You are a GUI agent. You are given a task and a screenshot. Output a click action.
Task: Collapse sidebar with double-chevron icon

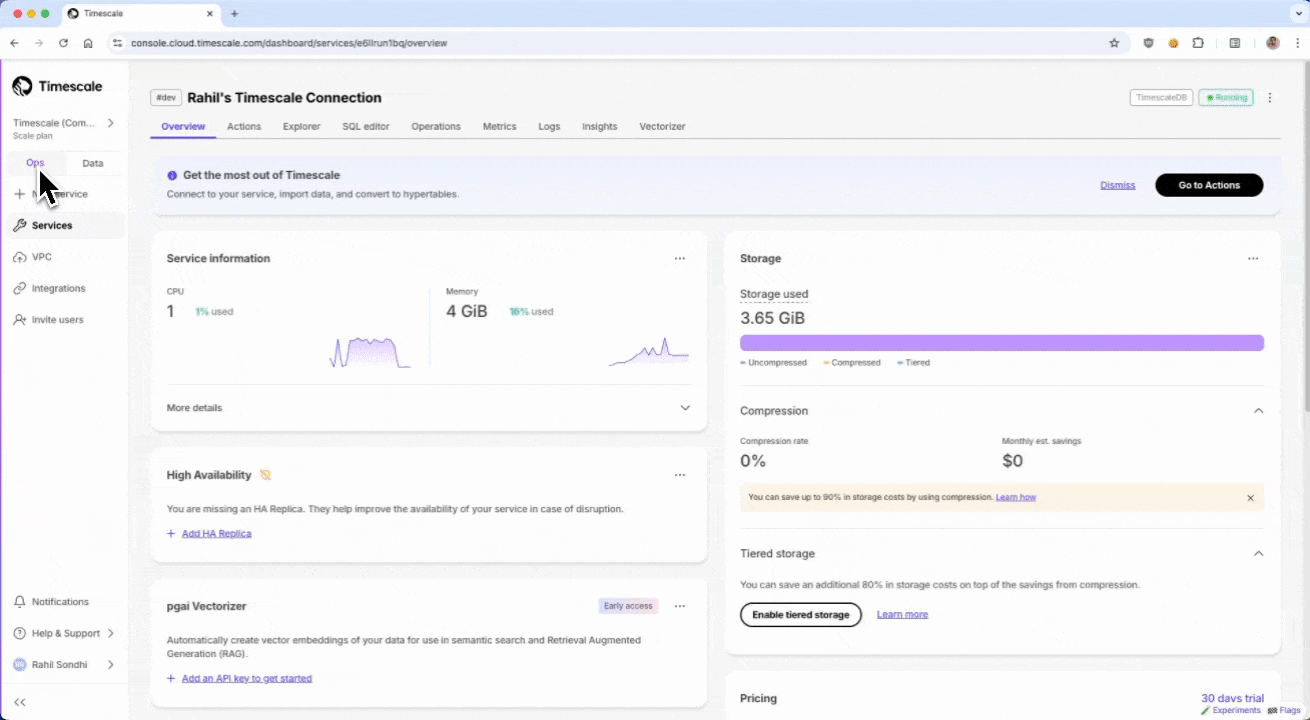pos(20,702)
